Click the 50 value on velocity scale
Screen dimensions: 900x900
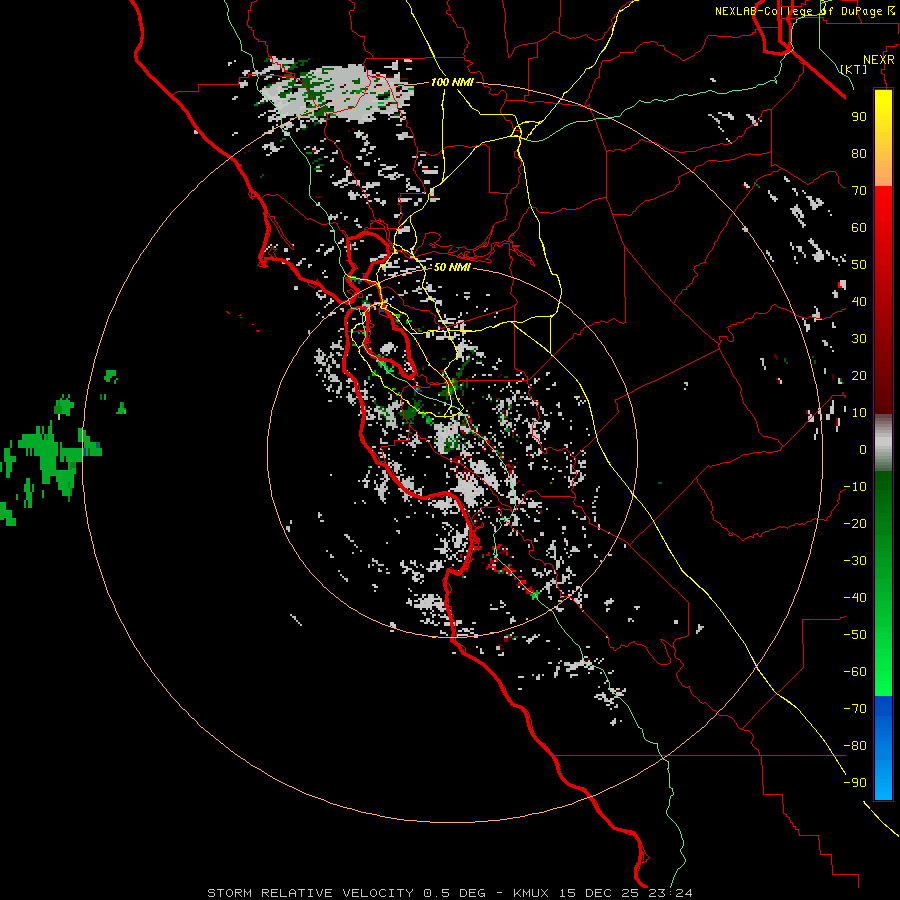[859, 265]
